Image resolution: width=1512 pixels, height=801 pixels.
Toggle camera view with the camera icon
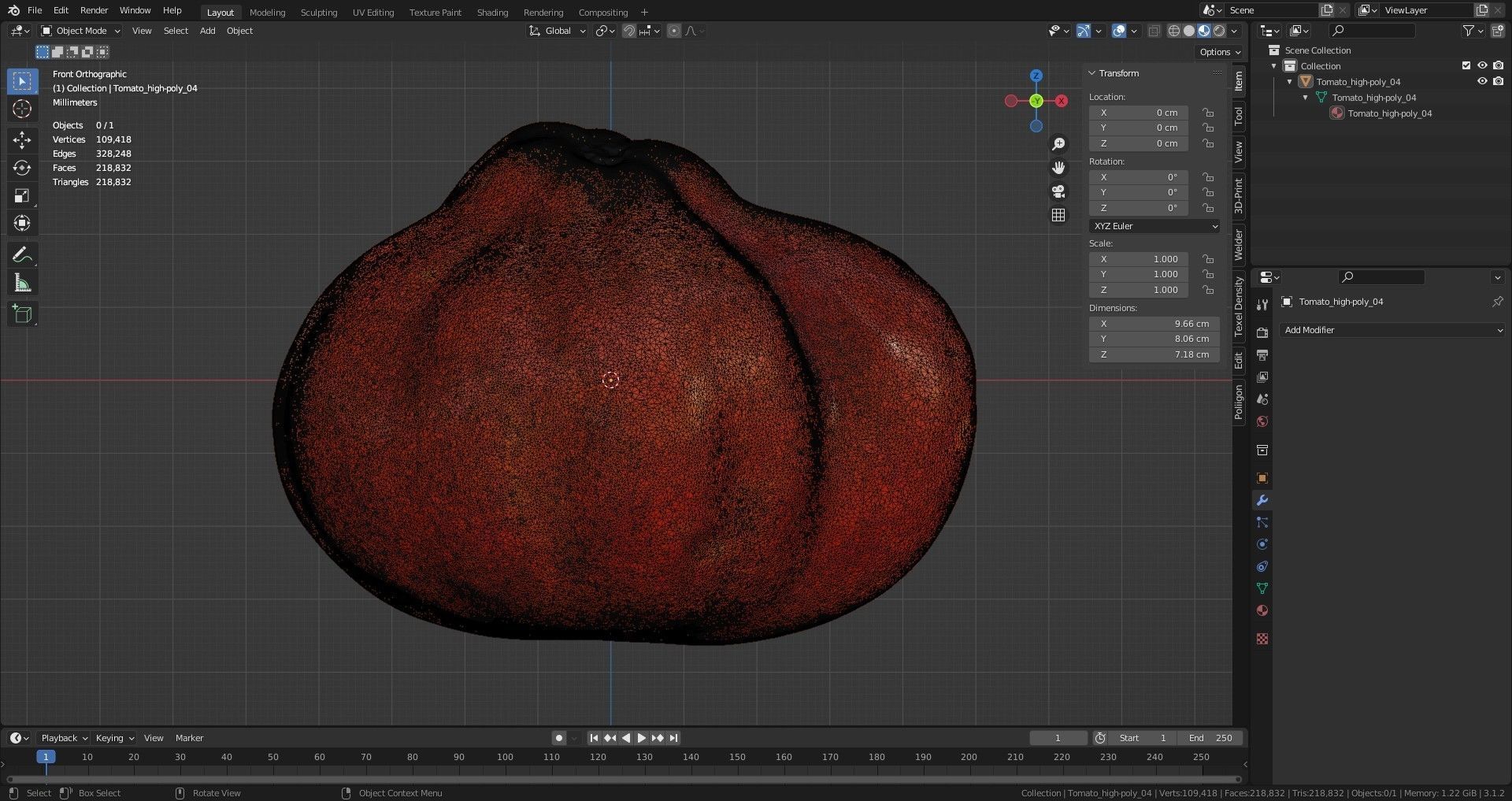pos(1058,191)
